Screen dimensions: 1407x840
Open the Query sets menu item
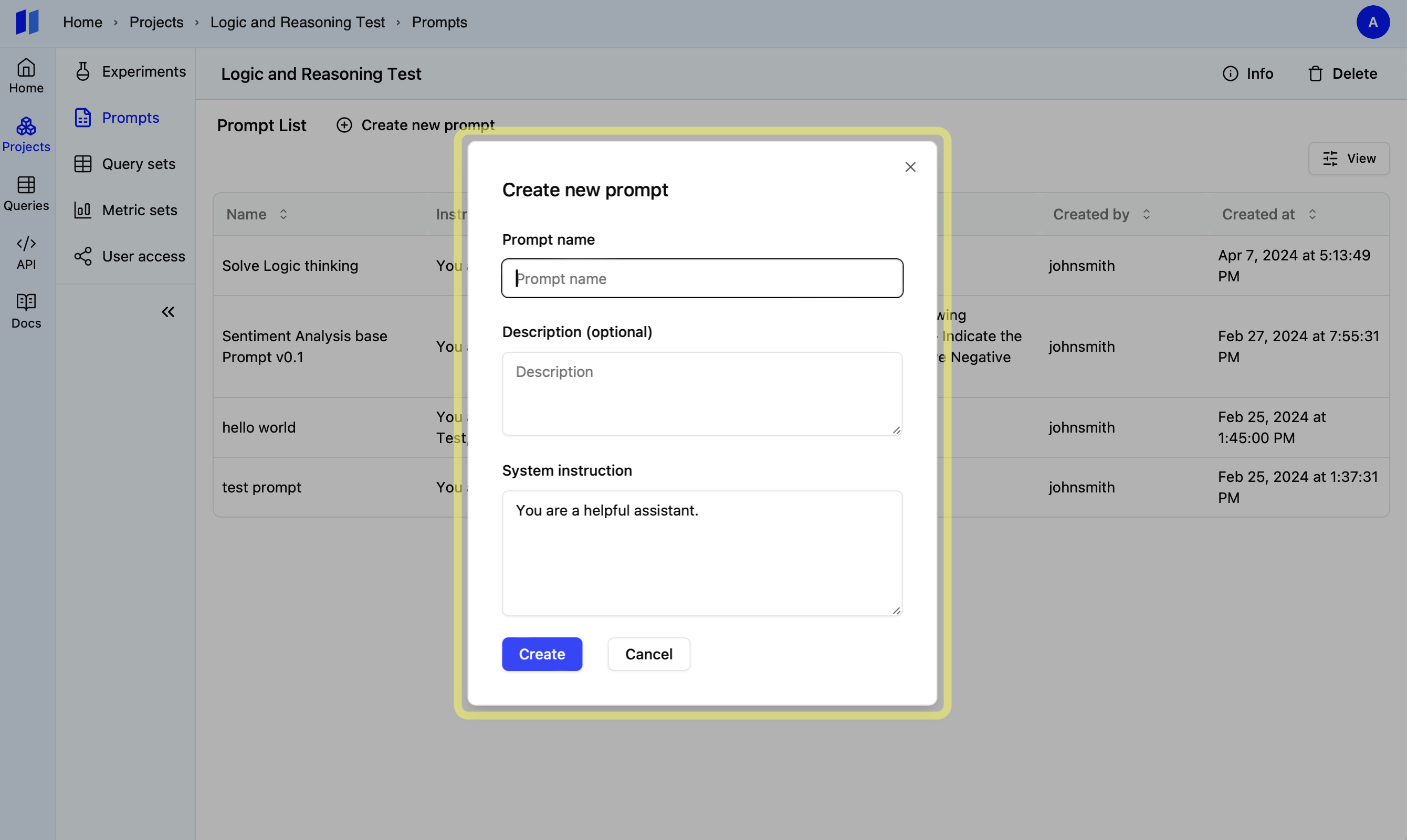pyautogui.click(x=138, y=164)
